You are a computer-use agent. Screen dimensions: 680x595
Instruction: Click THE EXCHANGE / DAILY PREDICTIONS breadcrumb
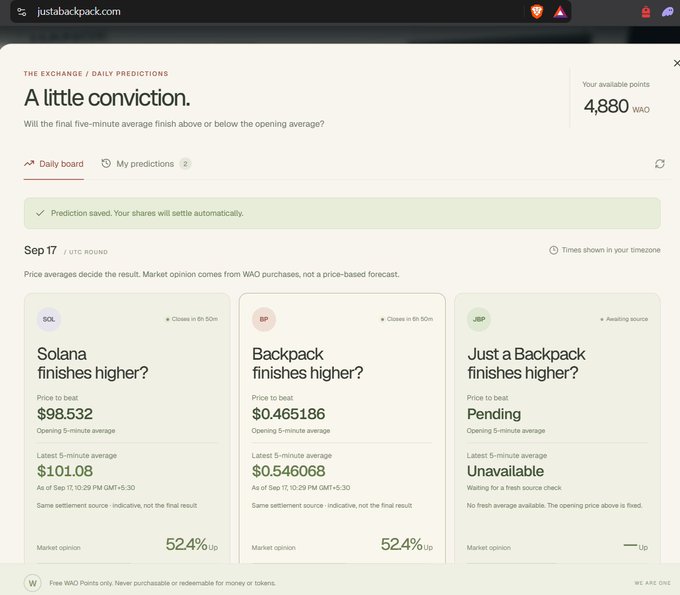(x=96, y=74)
